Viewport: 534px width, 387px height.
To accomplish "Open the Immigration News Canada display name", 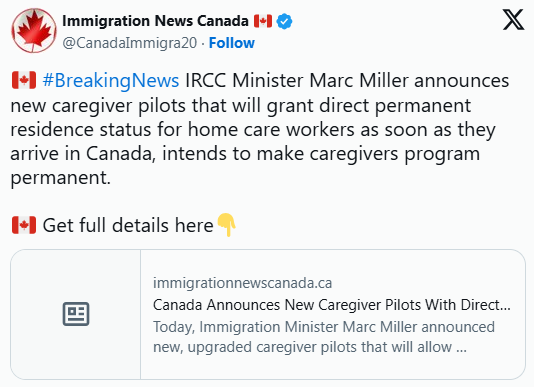I will coord(155,21).
